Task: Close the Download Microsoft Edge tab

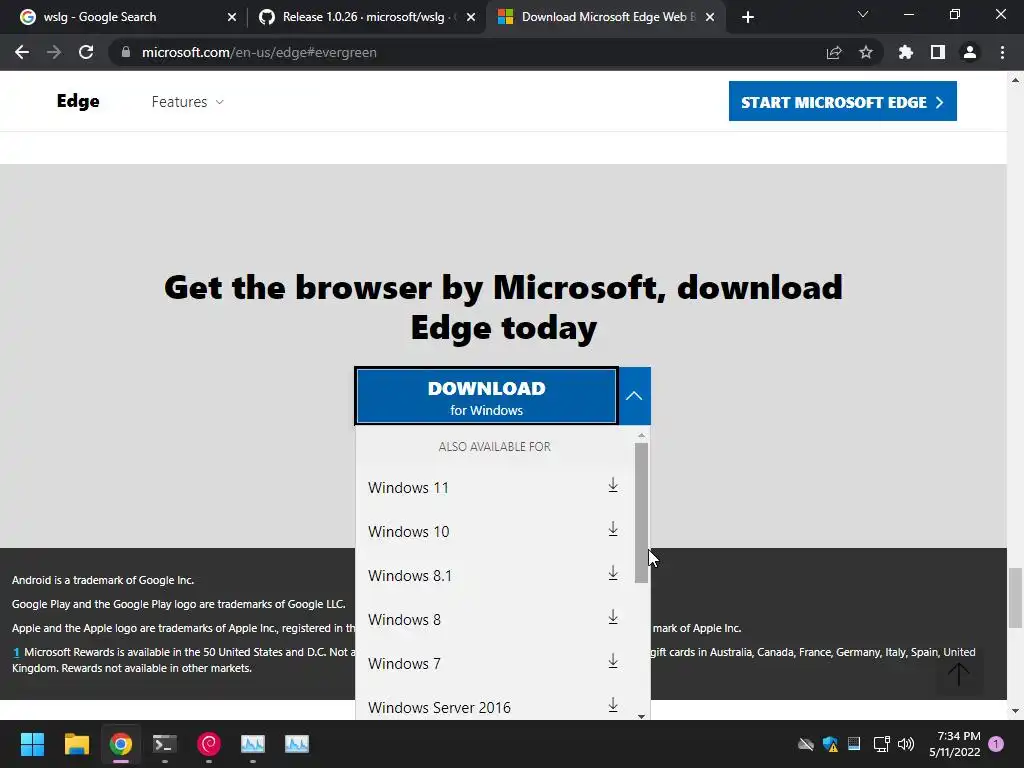Action: [710, 17]
